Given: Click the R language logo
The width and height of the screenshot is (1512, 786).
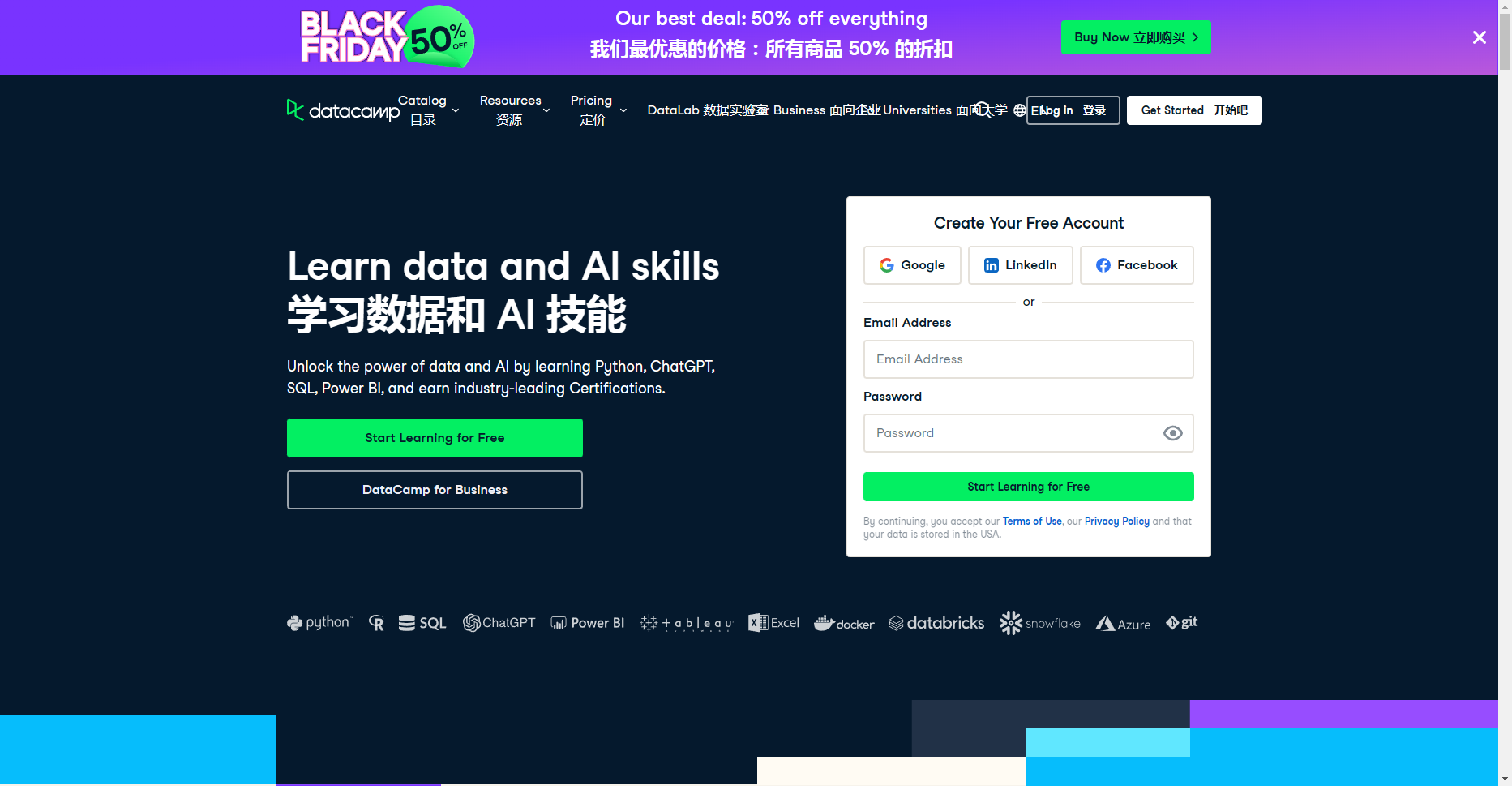Looking at the screenshot, I should [376, 623].
